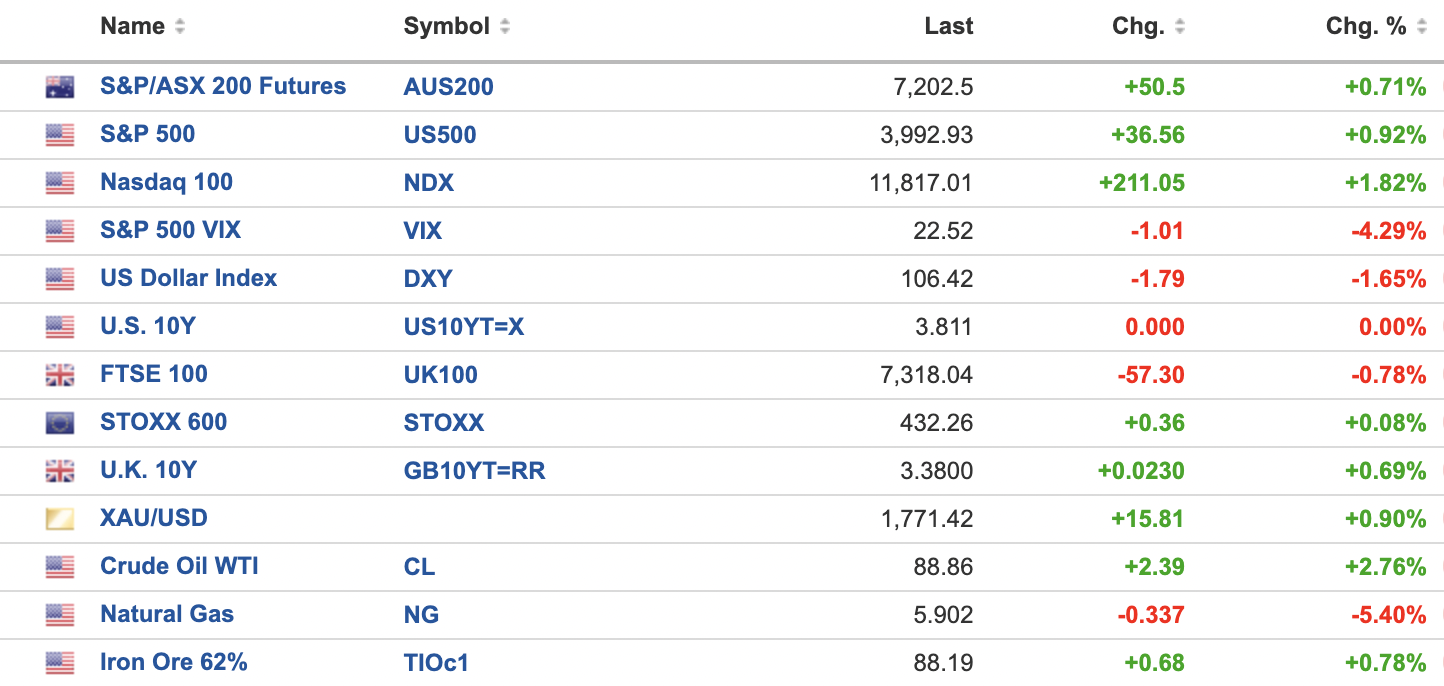Sort the table by the Name column arrows
The image size is (1444, 686).
pyautogui.click(x=180, y=27)
